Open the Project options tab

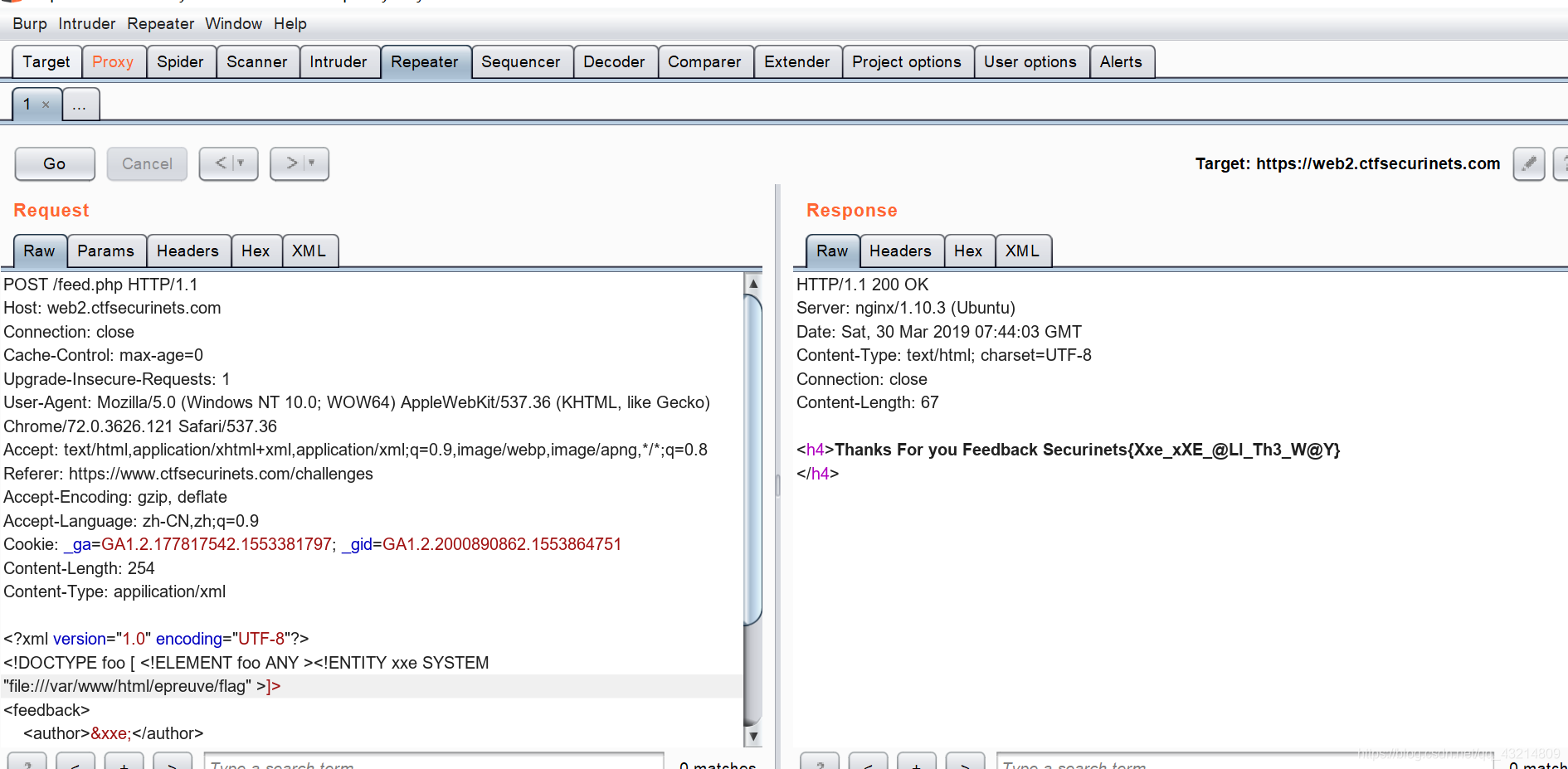coord(907,62)
